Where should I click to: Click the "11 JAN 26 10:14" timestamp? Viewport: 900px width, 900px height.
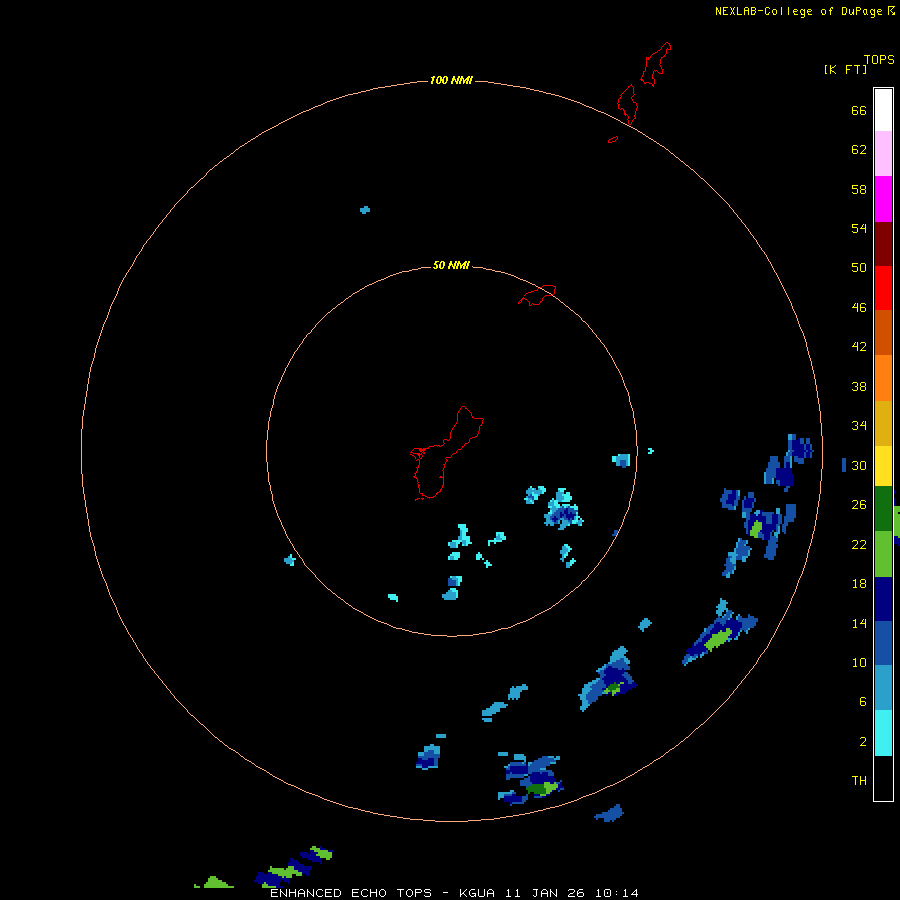pyautogui.click(x=572, y=893)
